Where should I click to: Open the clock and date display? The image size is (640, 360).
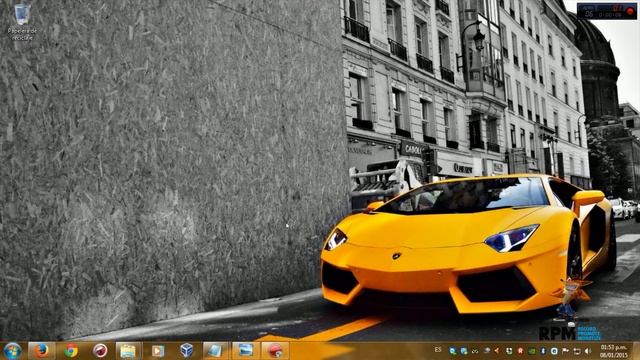614,351
